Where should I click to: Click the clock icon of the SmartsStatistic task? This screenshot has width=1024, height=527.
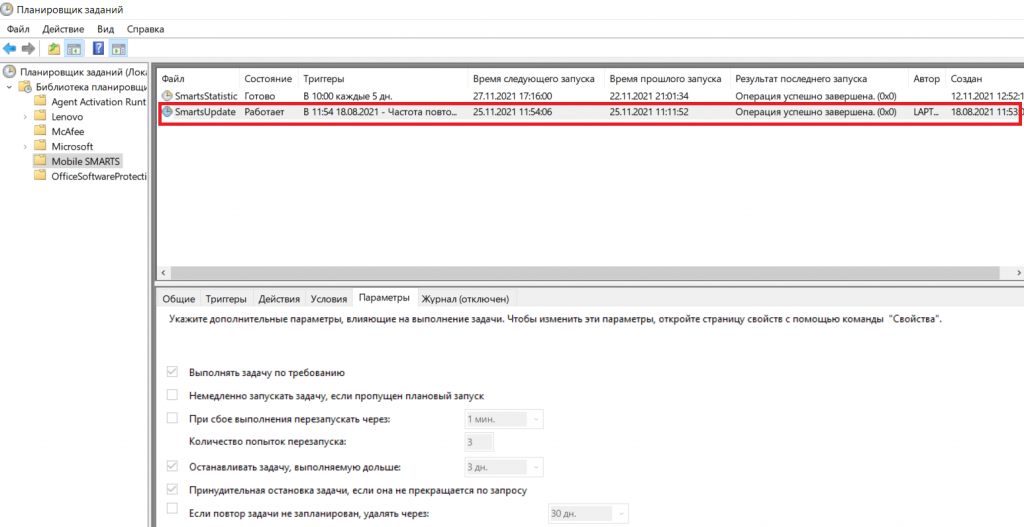pos(167,96)
